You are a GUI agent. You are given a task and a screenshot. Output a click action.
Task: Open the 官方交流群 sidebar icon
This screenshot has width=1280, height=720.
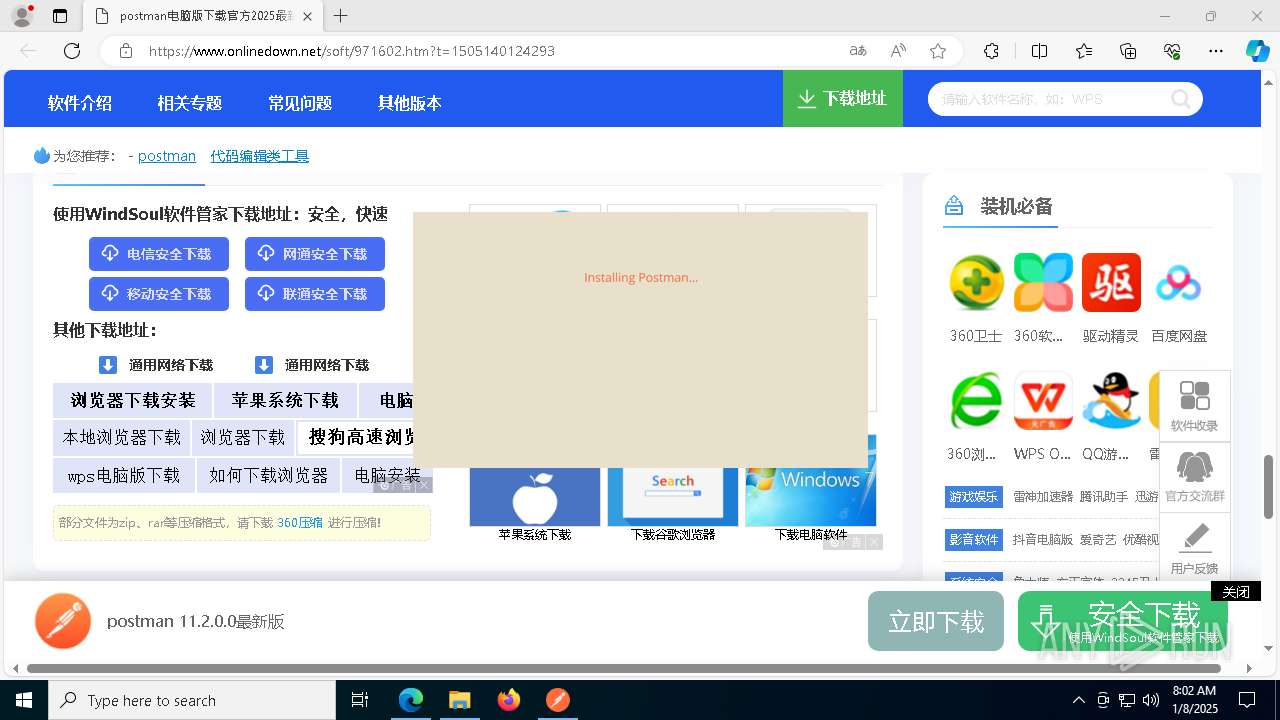[1194, 477]
